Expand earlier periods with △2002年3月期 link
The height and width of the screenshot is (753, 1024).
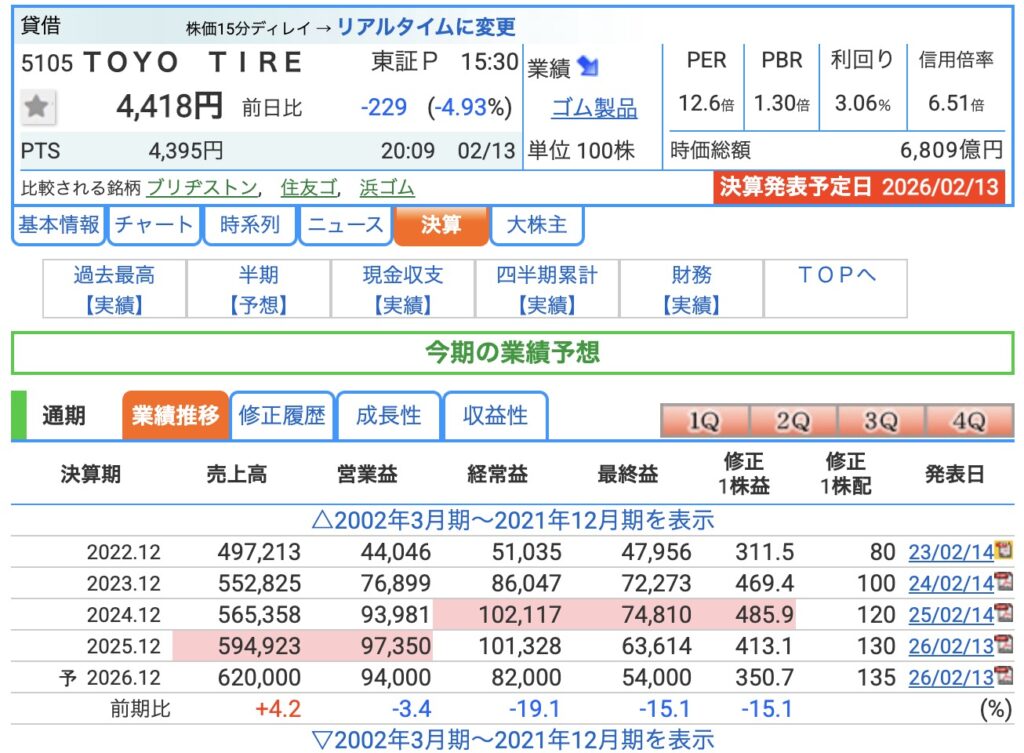(x=513, y=520)
